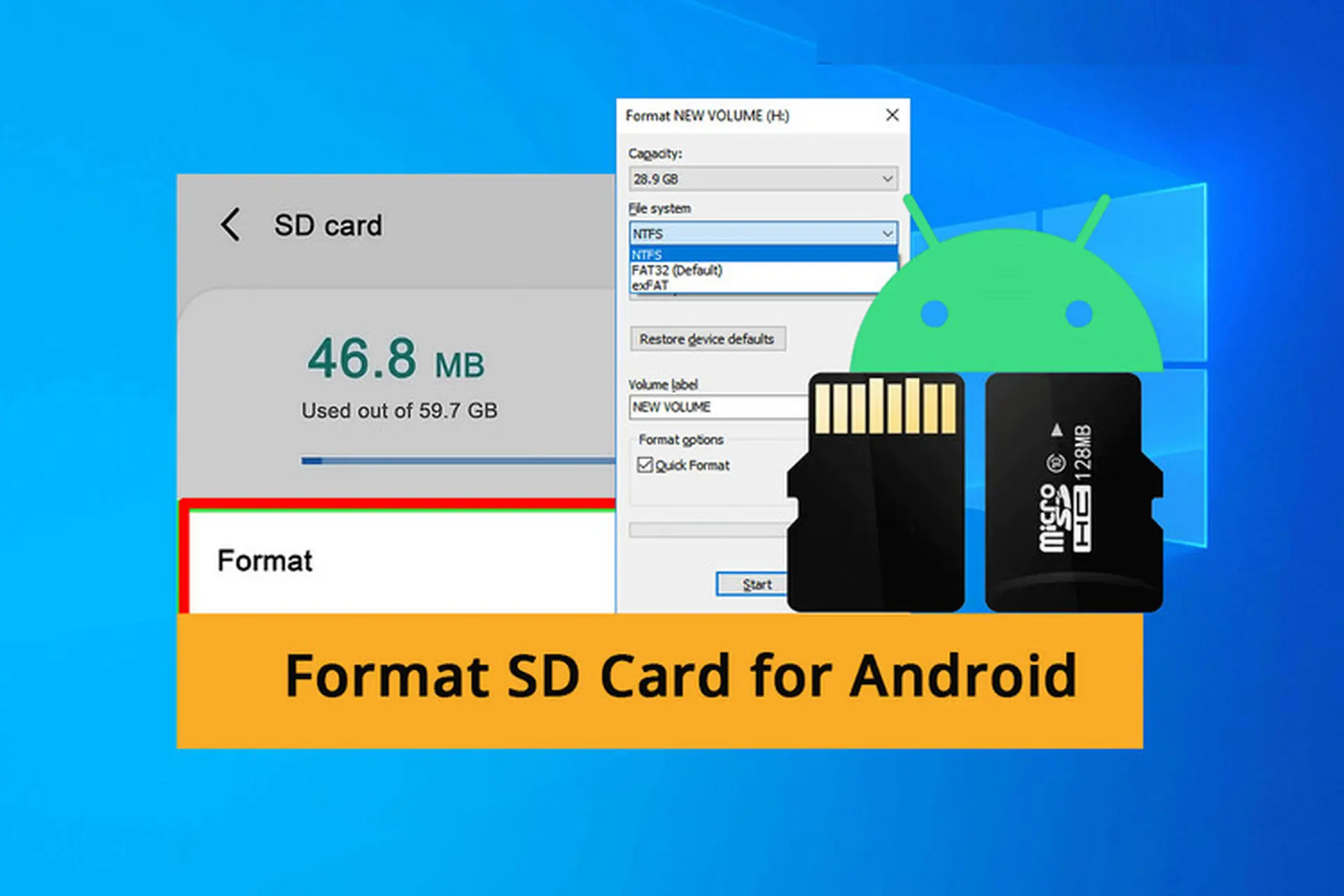This screenshot has height=896, width=1344.
Task: Toggle the Quick Format checkbox
Action: [645, 465]
